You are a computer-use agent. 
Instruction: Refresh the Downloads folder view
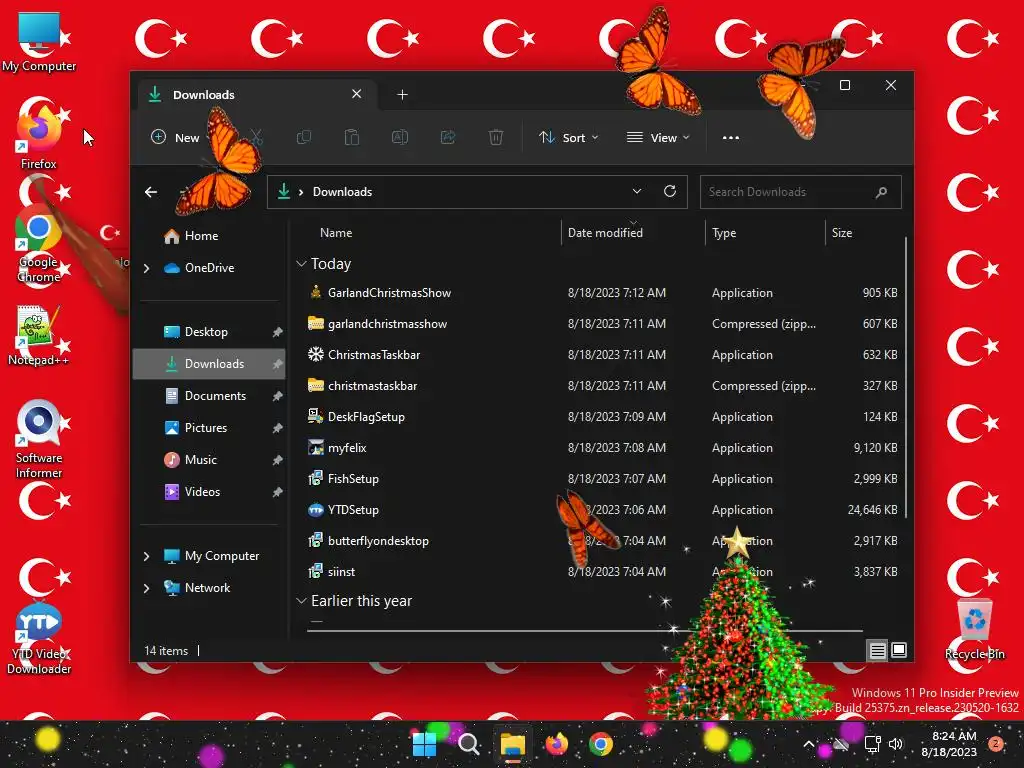669,191
